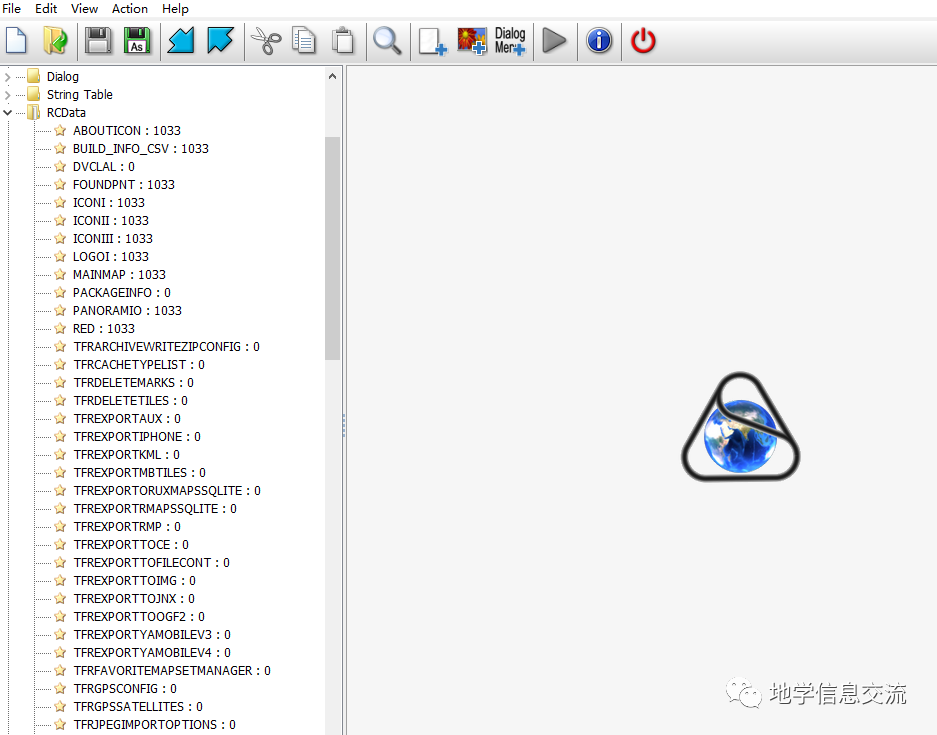The height and width of the screenshot is (735, 937).
Task: Select ICONII : 1033 resource
Action: coord(111,220)
